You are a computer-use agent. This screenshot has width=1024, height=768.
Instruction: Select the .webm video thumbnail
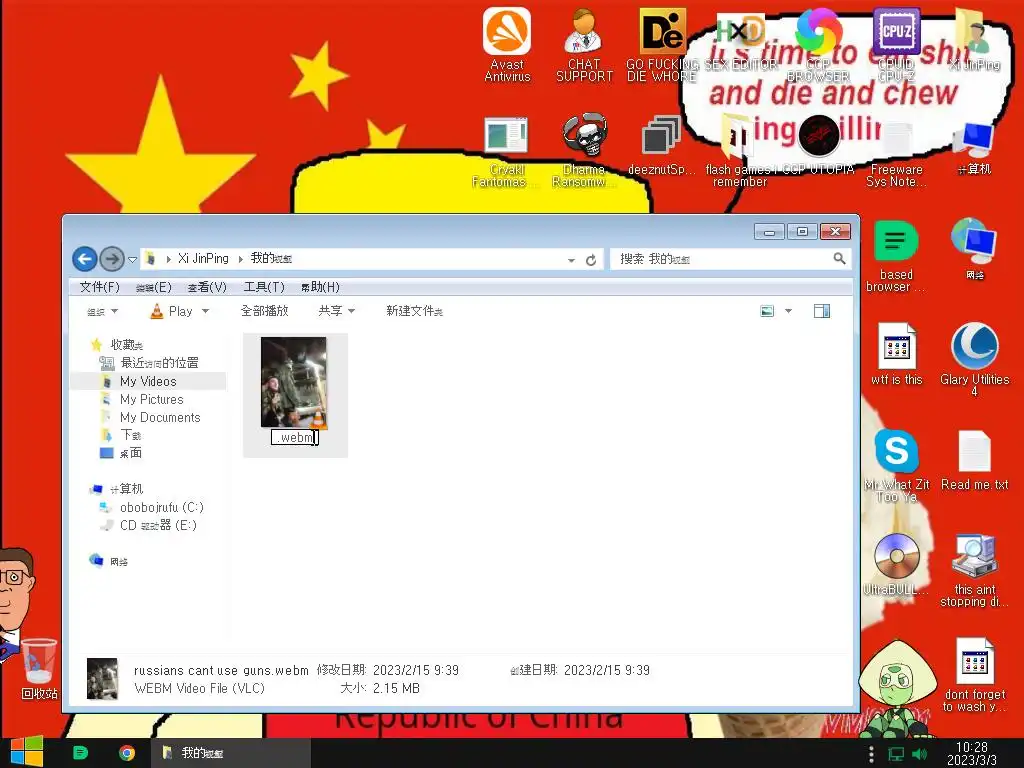pyautogui.click(x=294, y=383)
